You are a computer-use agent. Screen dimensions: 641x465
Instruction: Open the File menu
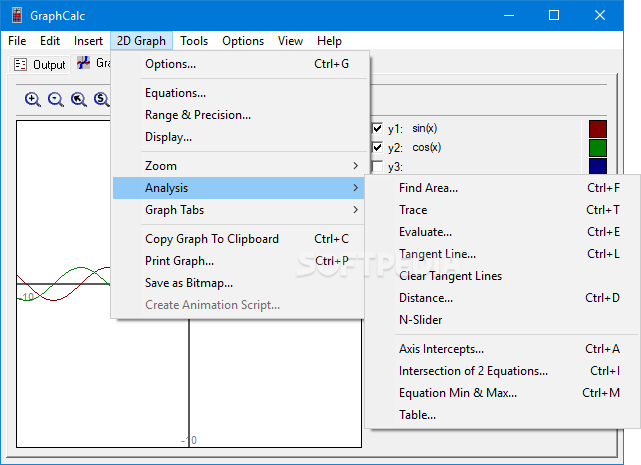(17, 41)
